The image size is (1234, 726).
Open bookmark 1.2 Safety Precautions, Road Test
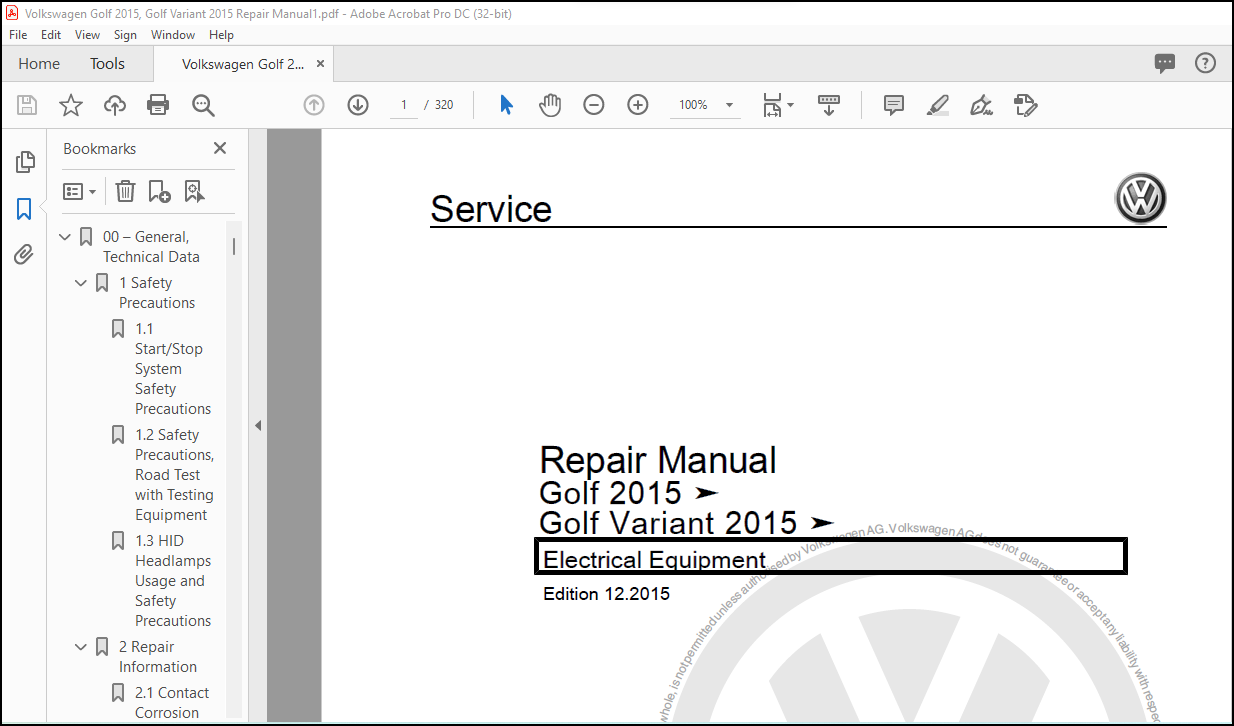click(174, 475)
